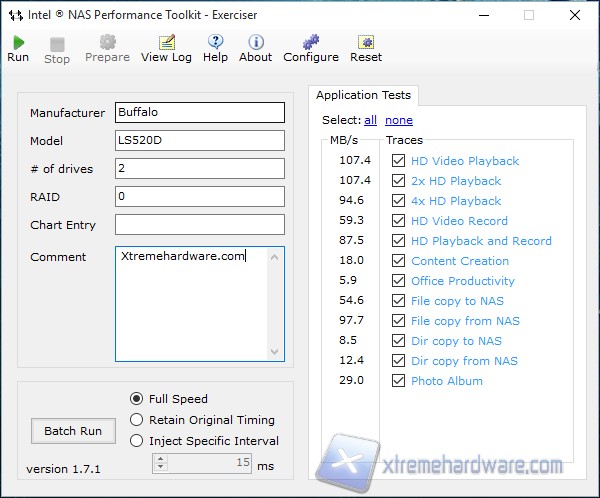Screen dimensions: 600x498
Task: Click the Comment box scroll down arrow
Action: (276, 351)
